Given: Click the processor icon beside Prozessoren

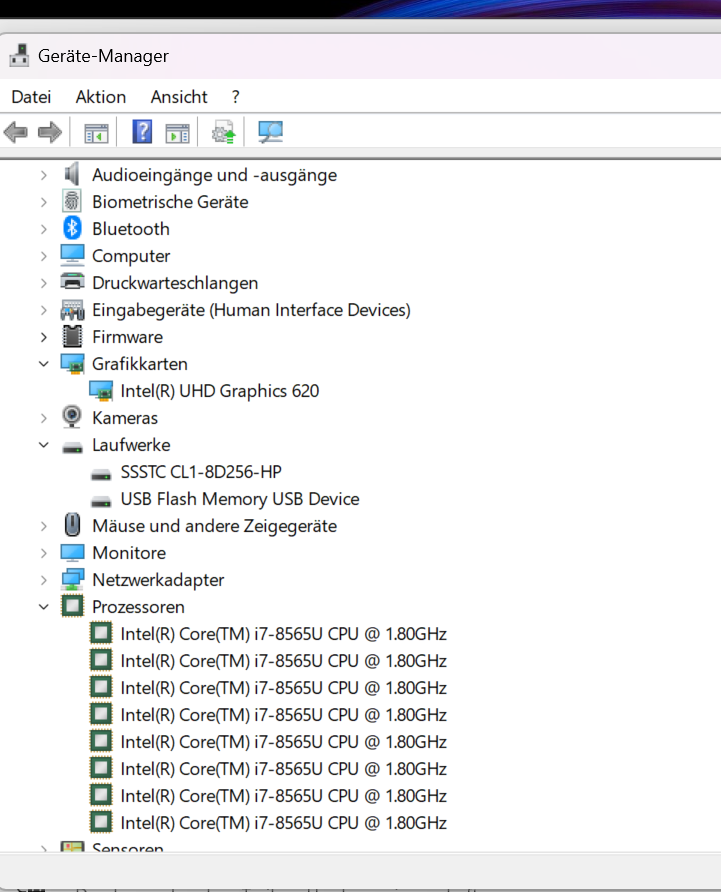Looking at the screenshot, I should coord(72,606).
